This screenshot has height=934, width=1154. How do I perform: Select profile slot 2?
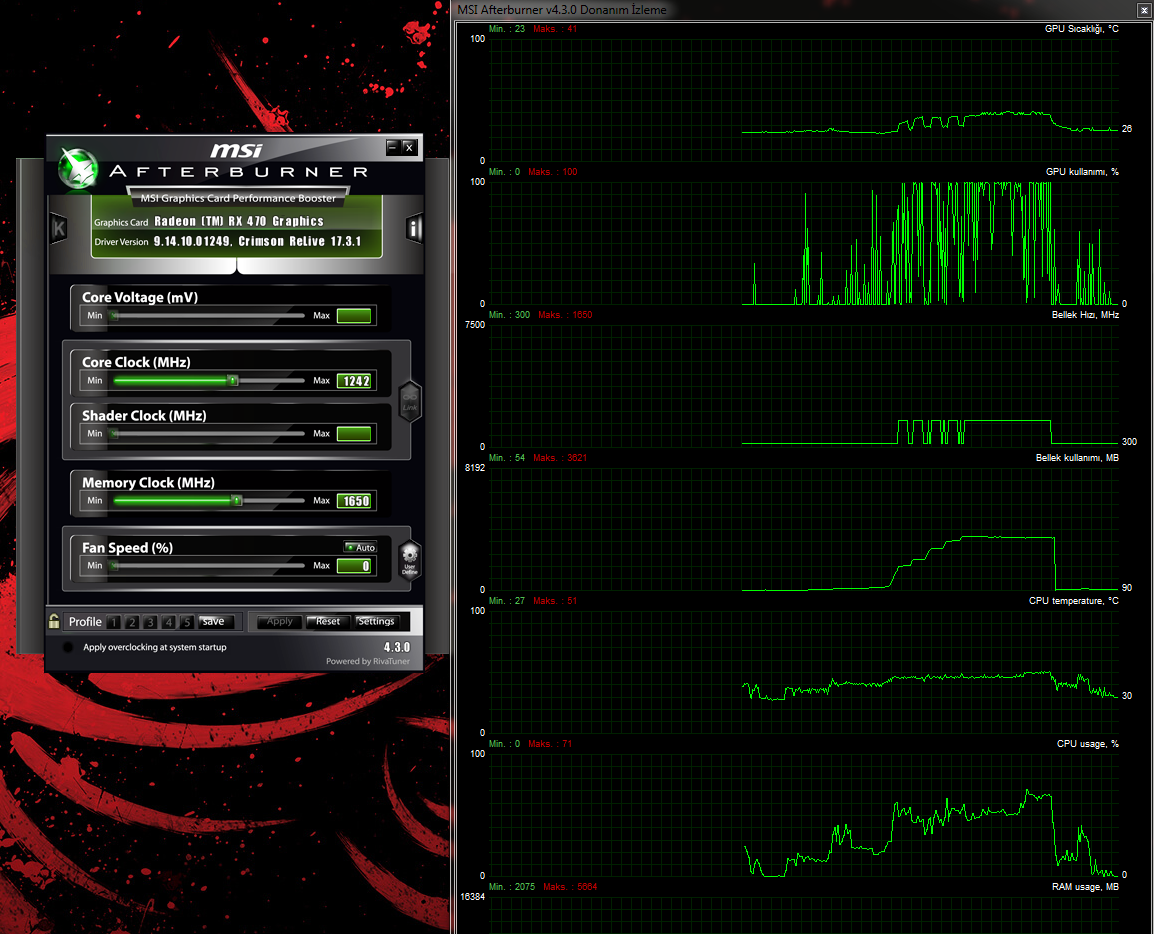(132, 622)
